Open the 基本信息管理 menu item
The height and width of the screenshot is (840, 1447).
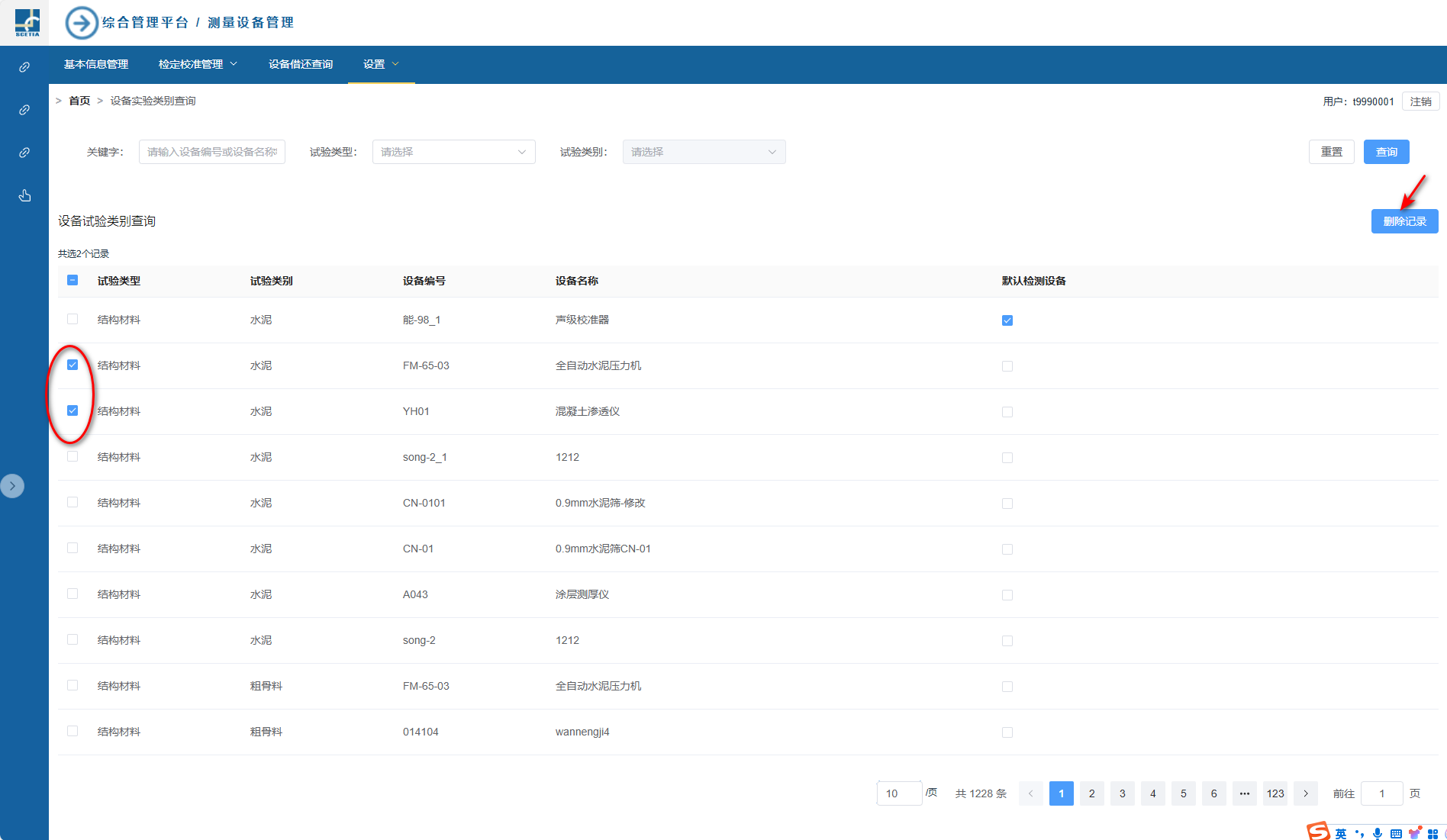(96, 64)
